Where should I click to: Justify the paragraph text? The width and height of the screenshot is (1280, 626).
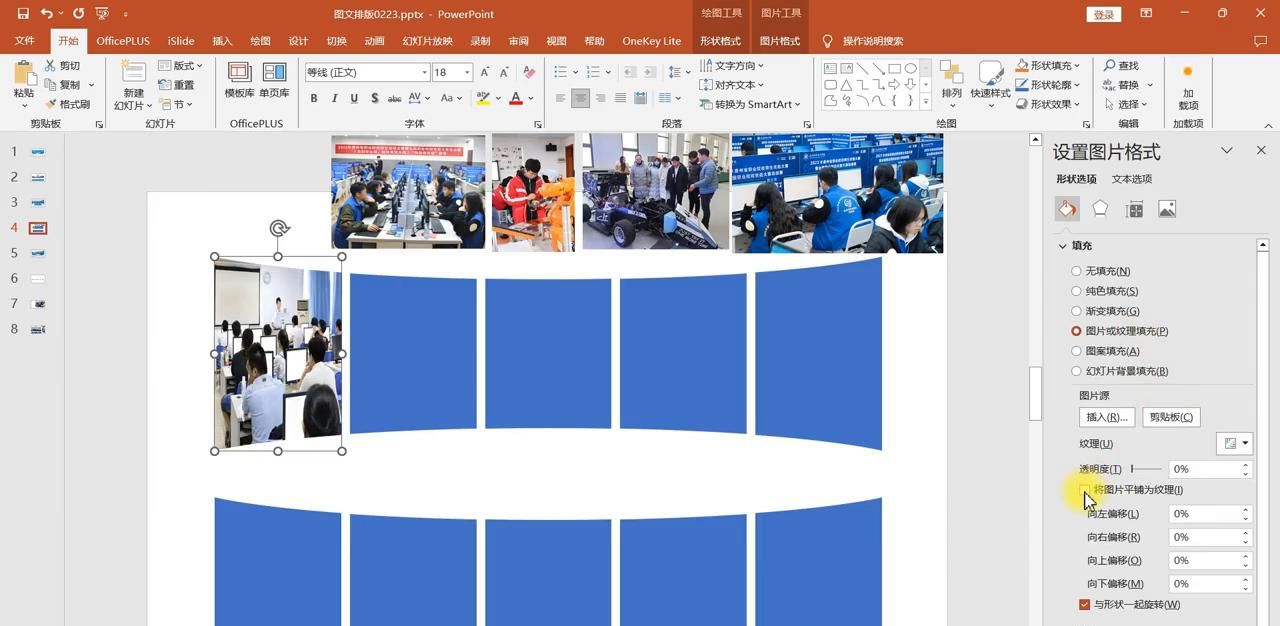(x=620, y=98)
